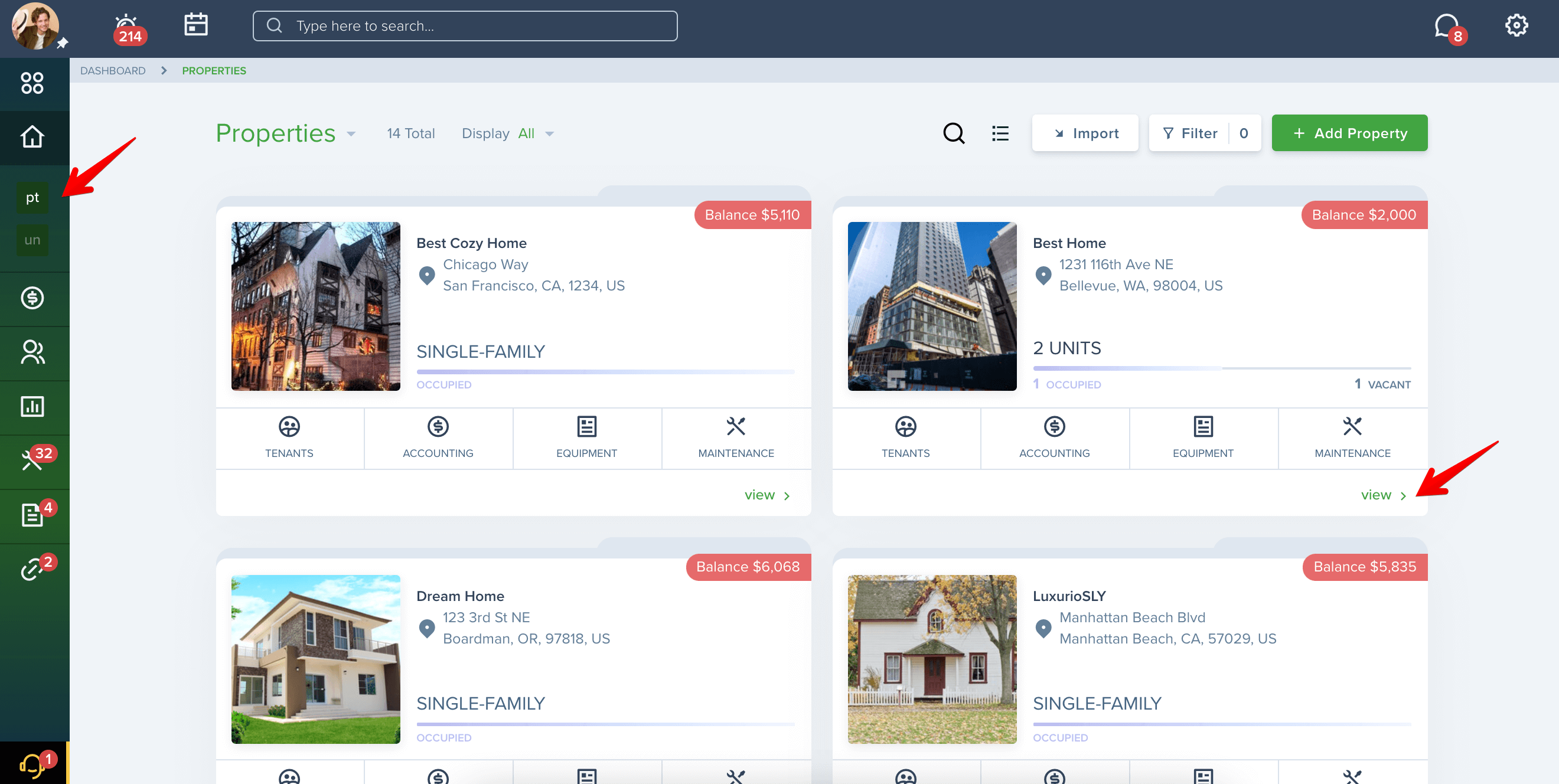The image size is (1559, 784).
Task: Click the Dream Home title
Action: pyautogui.click(x=460, y=596)
